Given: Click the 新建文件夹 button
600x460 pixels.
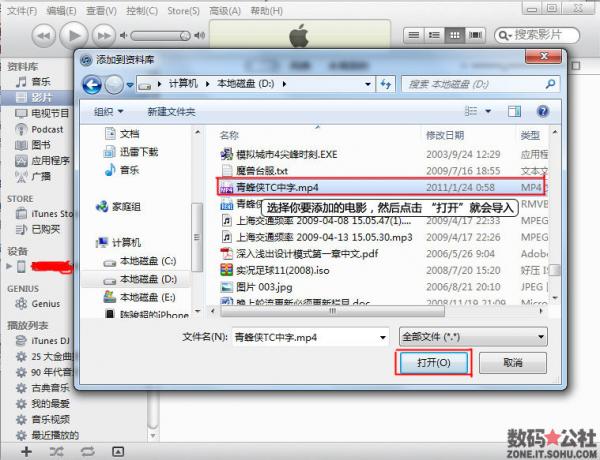Looking at the screenshot, I should tap(171, 112).
